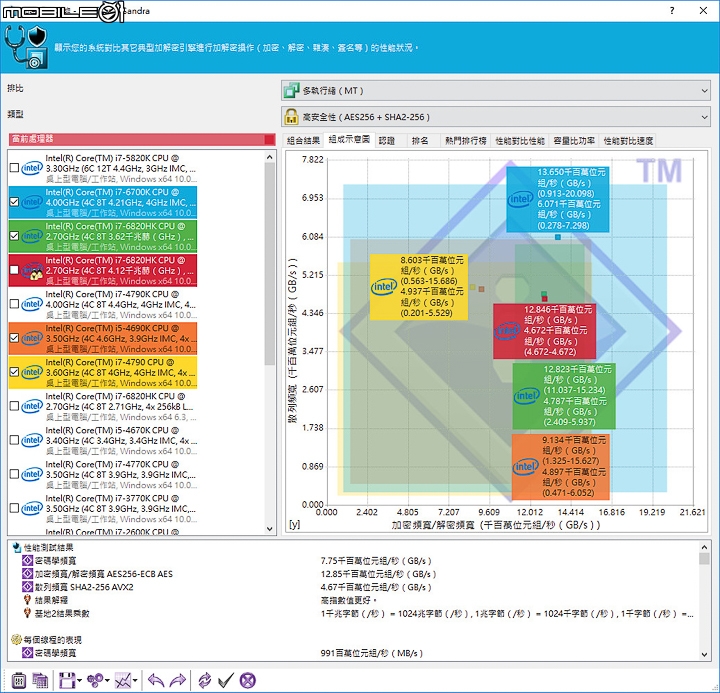Click the diamond icon beside AES256-ECB AES row

[x=28, y=574]
